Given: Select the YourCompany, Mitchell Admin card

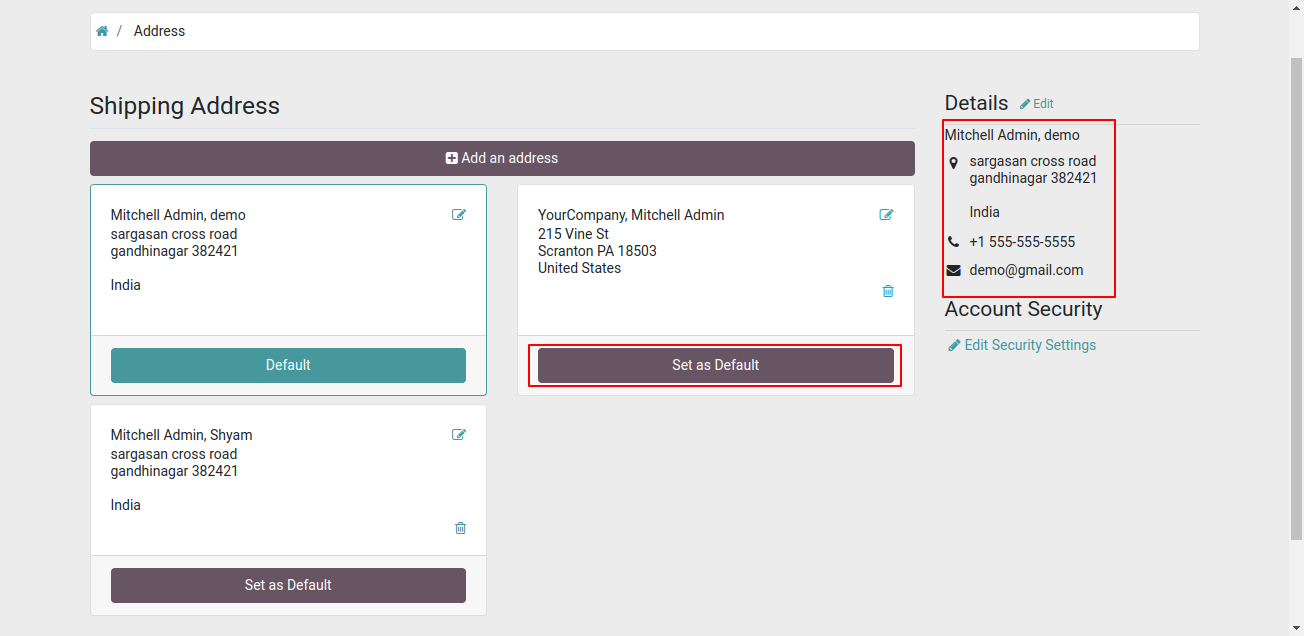Looking at the screenshot, I should click(716, 260).
